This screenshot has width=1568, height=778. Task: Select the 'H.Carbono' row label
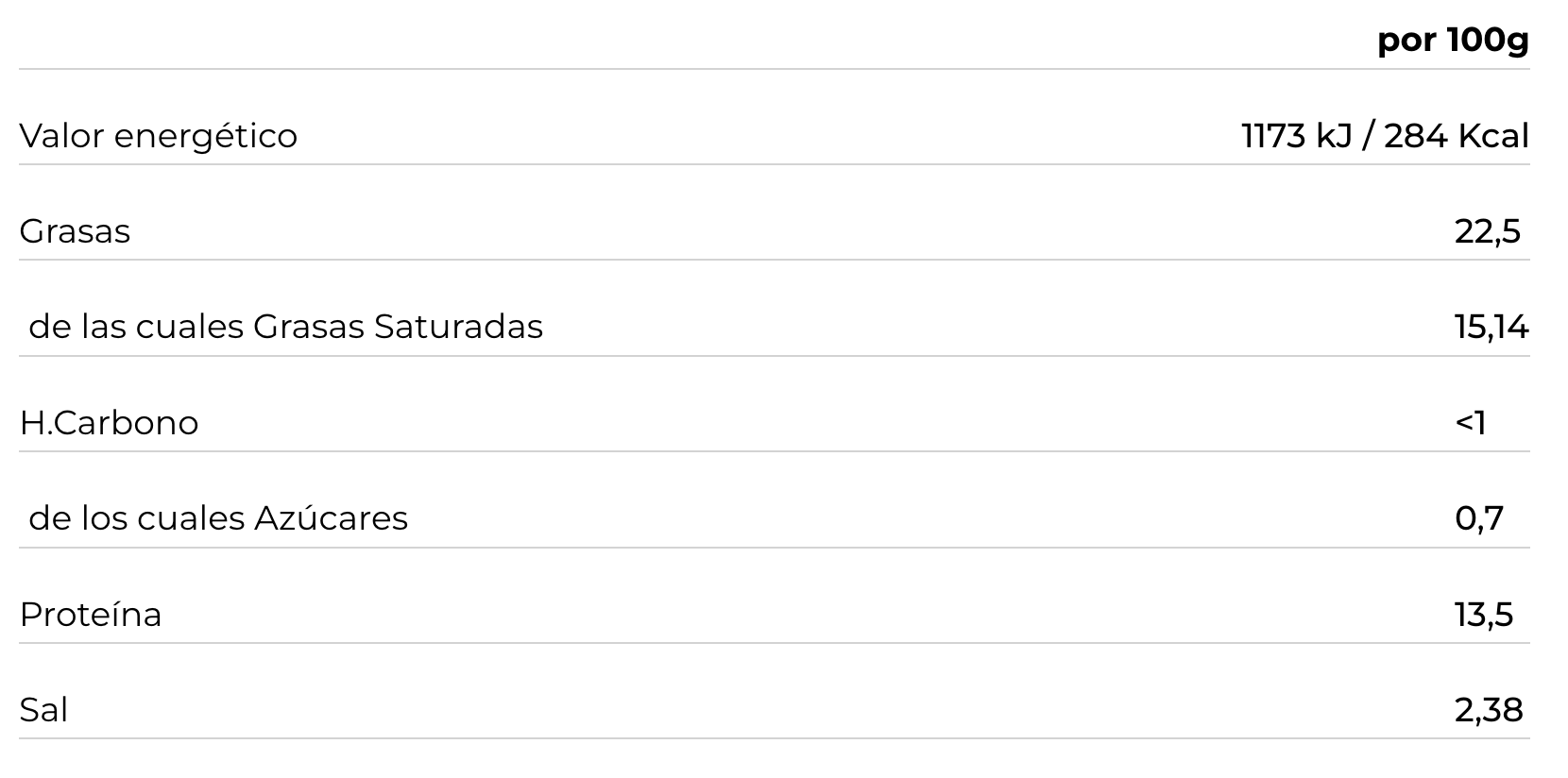point(109,423)
